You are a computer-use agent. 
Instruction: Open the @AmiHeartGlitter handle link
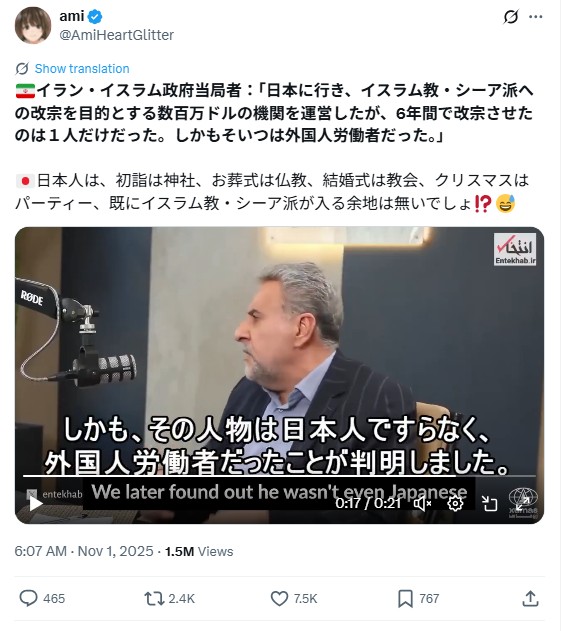(x=116, y=35)
